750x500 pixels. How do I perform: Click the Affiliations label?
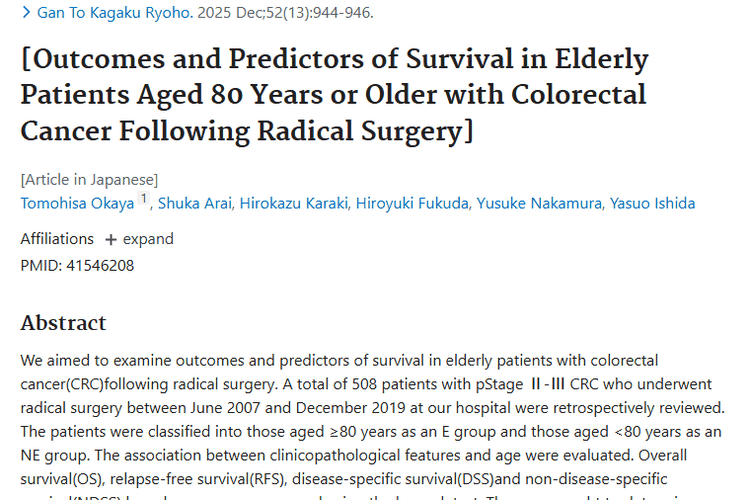tap(57, 239)
